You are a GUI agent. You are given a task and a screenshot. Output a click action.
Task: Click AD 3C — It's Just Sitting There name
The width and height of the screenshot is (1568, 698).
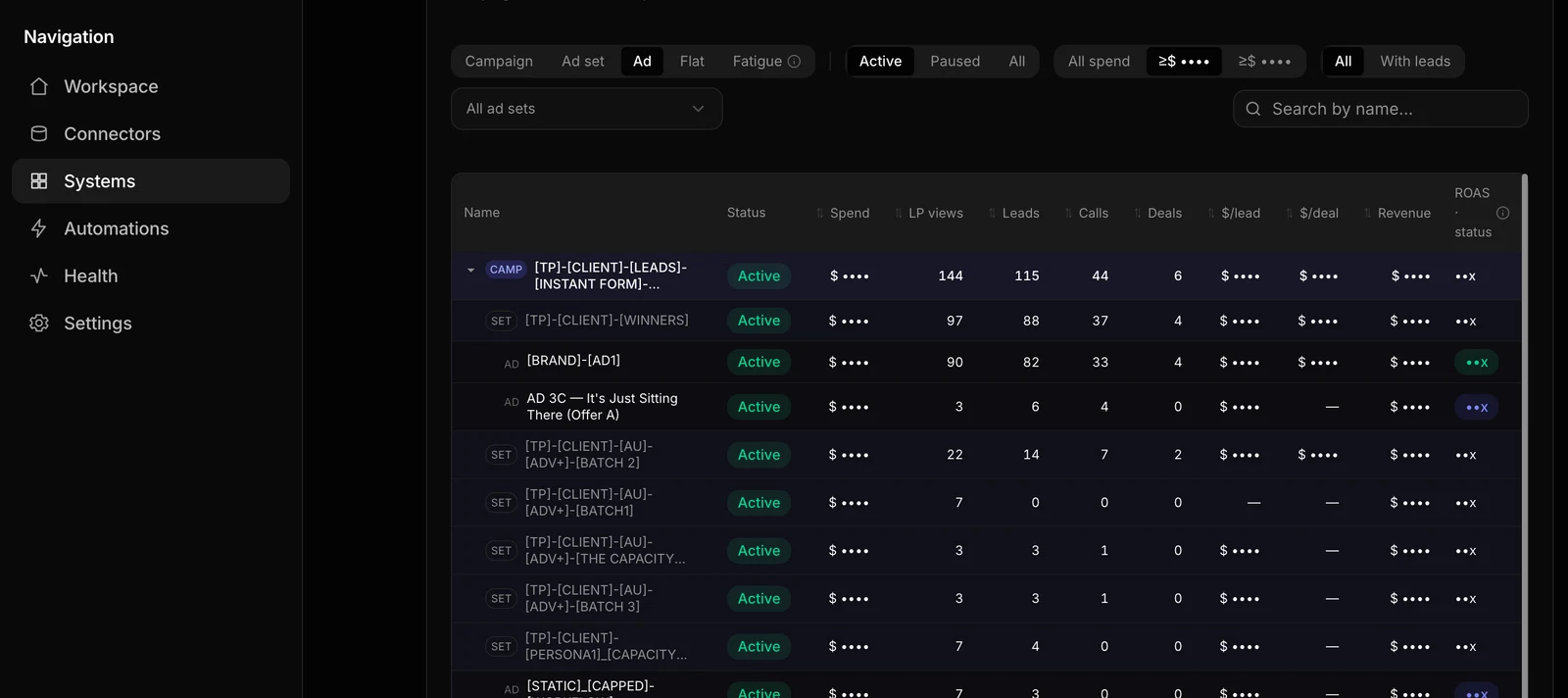click(602, 407)
